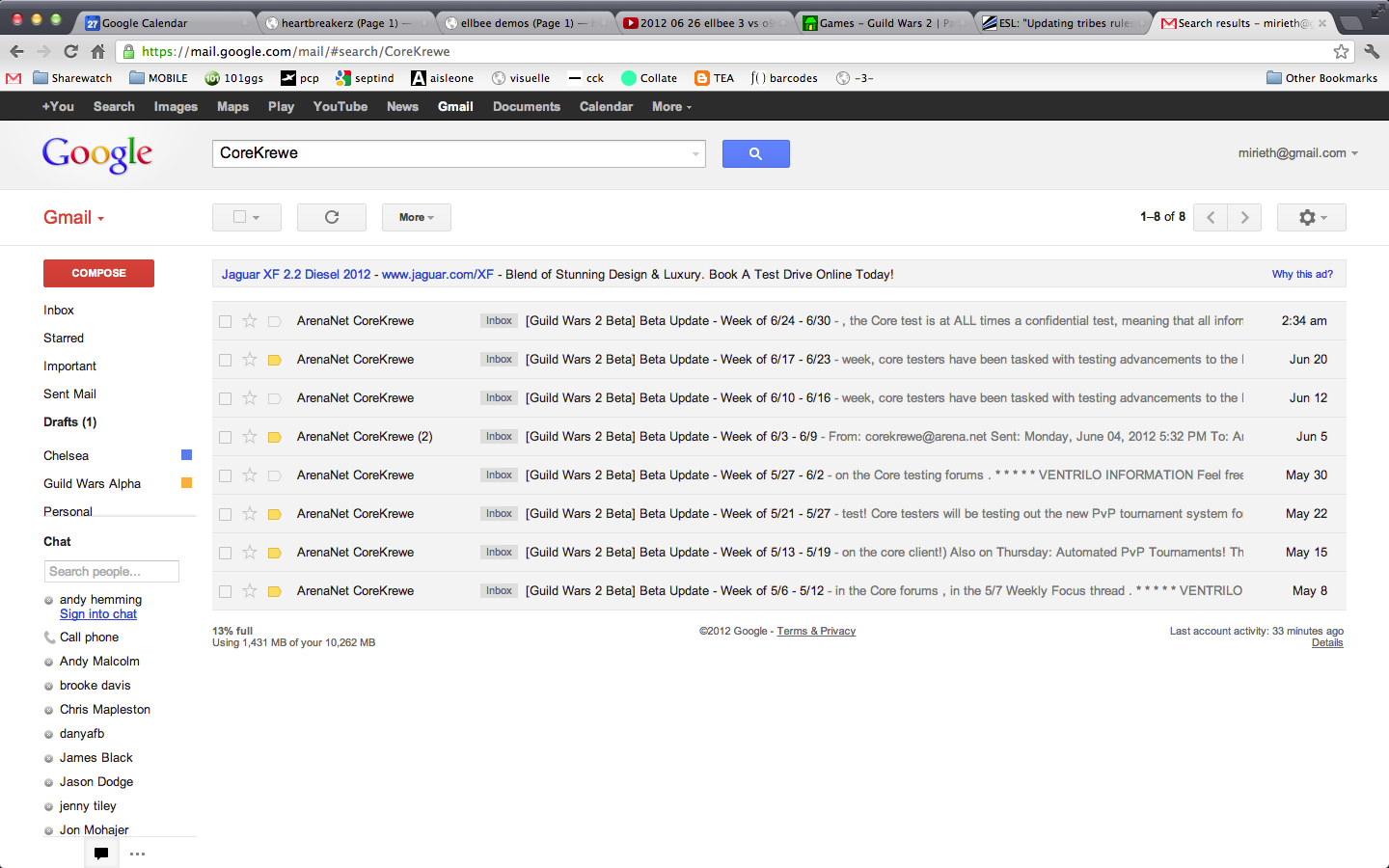Toggle the select-all checkbox in toolbar
This screenshot has height=868, width=1389.
(x=239, y=217)
